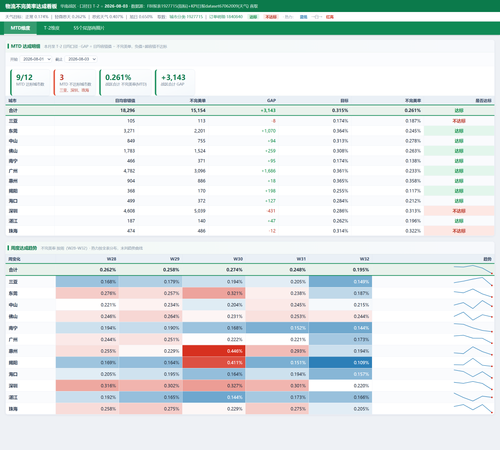Click the trend sparkline for 惠州

[x=473, y=351]
